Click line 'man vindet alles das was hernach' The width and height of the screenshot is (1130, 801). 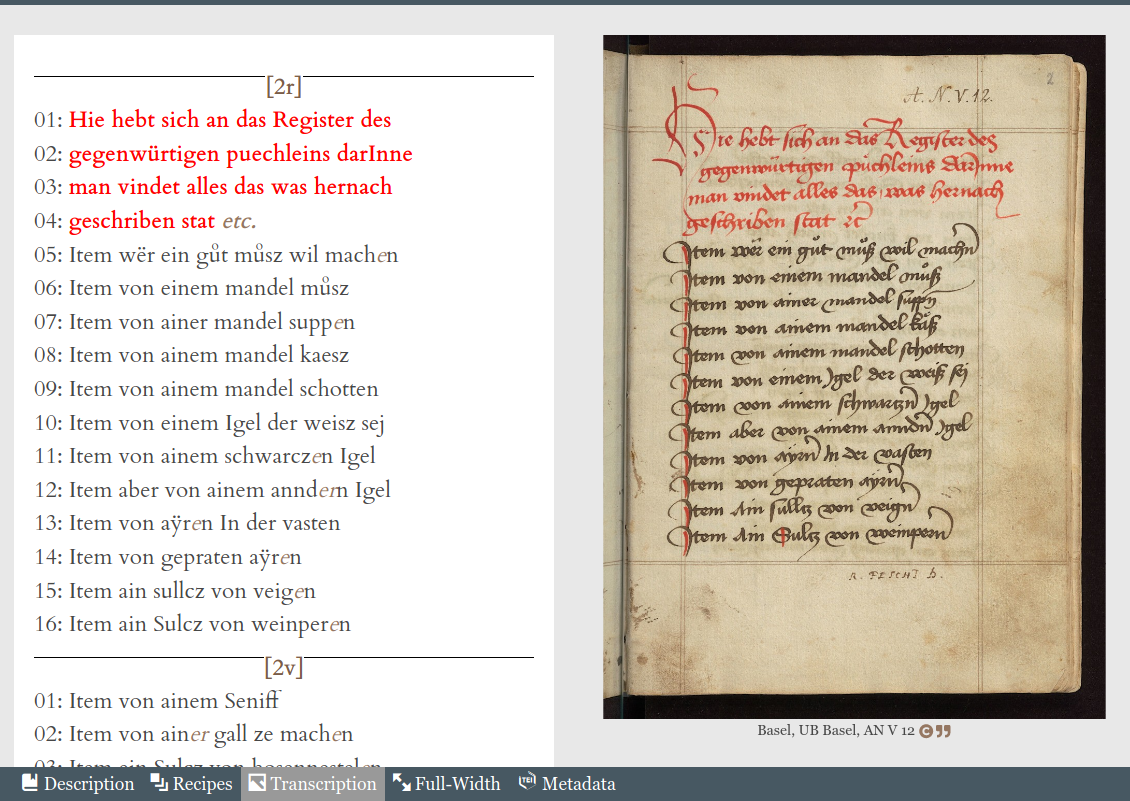pyautogui.click(x=231, y=187)
